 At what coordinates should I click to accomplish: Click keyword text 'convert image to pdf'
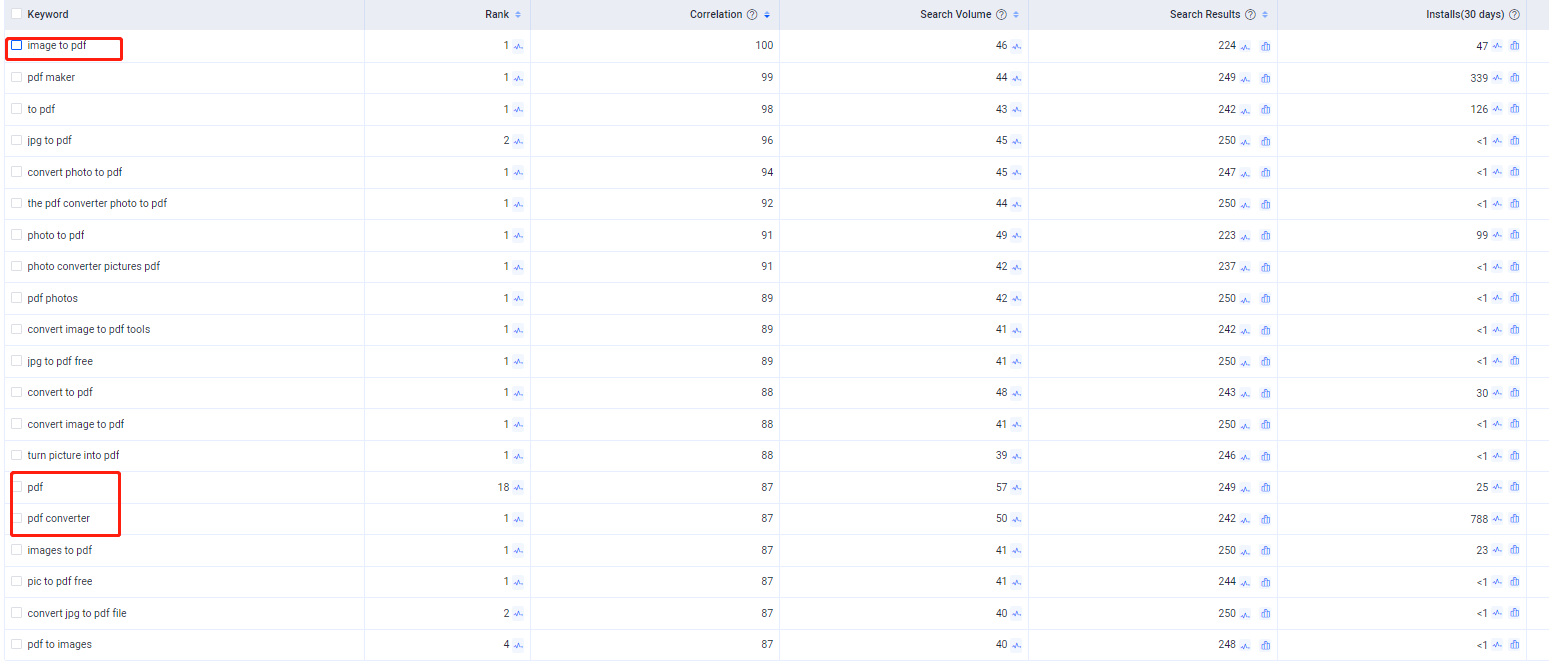(x=76, y=425)
